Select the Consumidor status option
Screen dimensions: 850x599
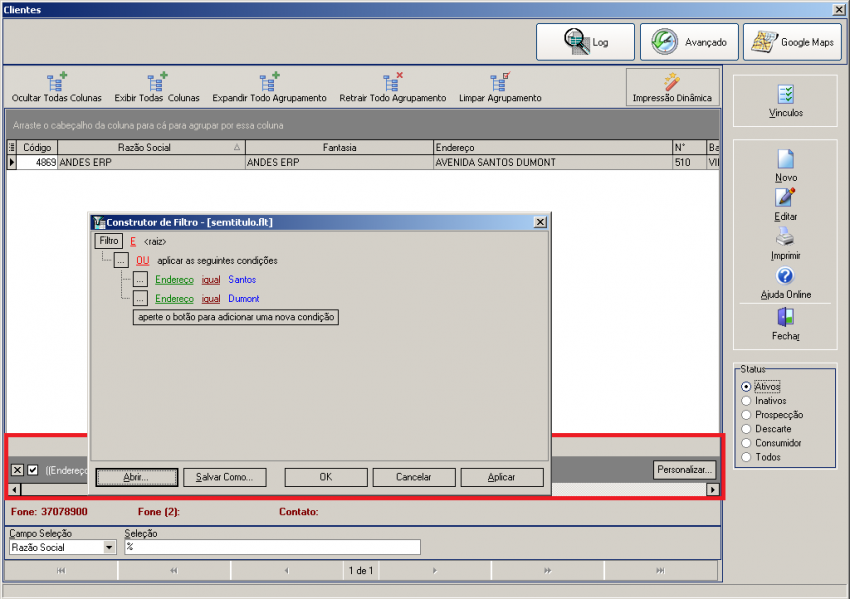pyautogui.click(x=771, y=443)
